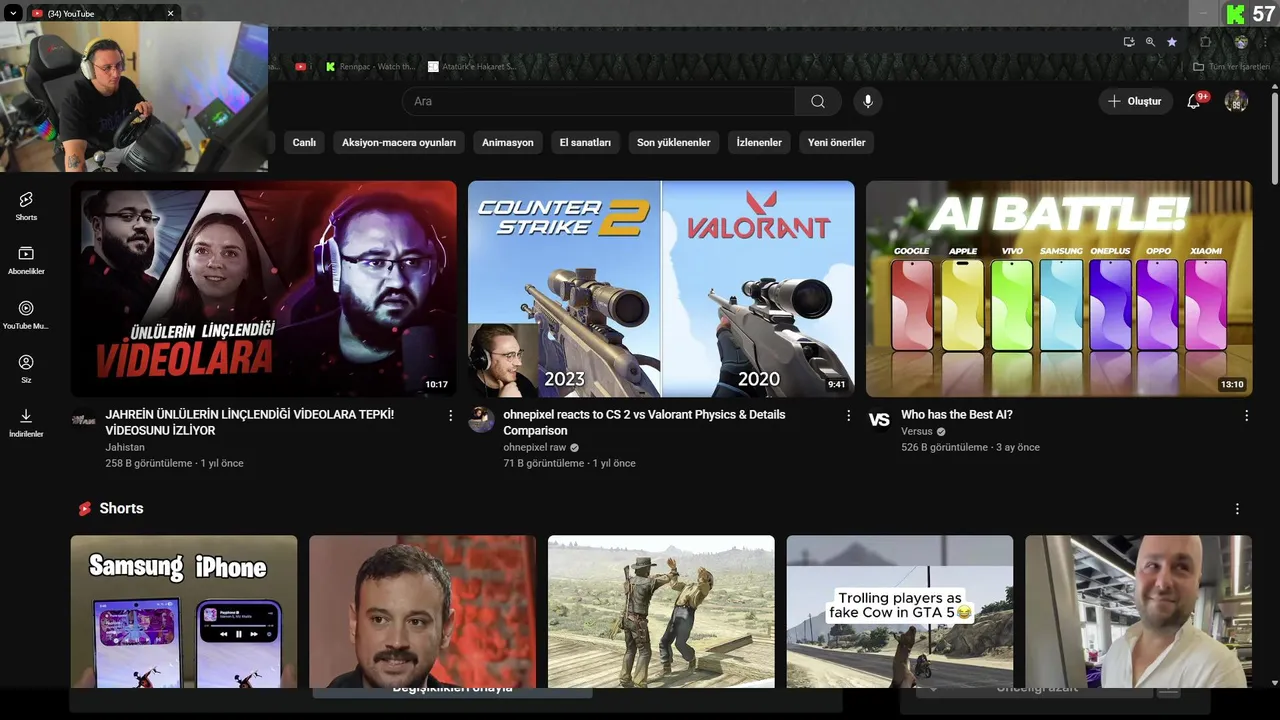This screenshot has height=720, width=1280.
Task: Open Jahistan channel name link
Action: pyautogui.click(x=125, y=447)
